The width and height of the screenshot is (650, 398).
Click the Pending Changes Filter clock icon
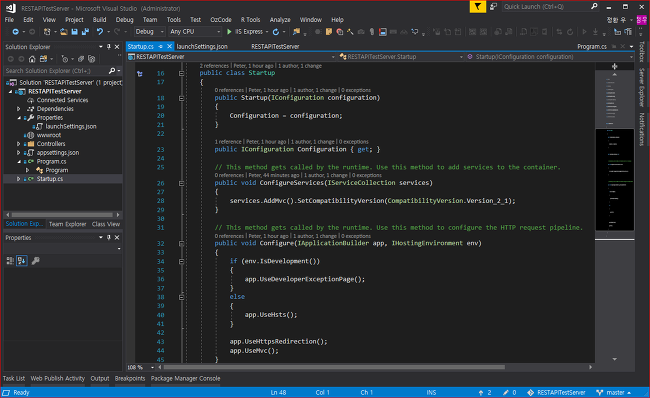coord(65,59)
